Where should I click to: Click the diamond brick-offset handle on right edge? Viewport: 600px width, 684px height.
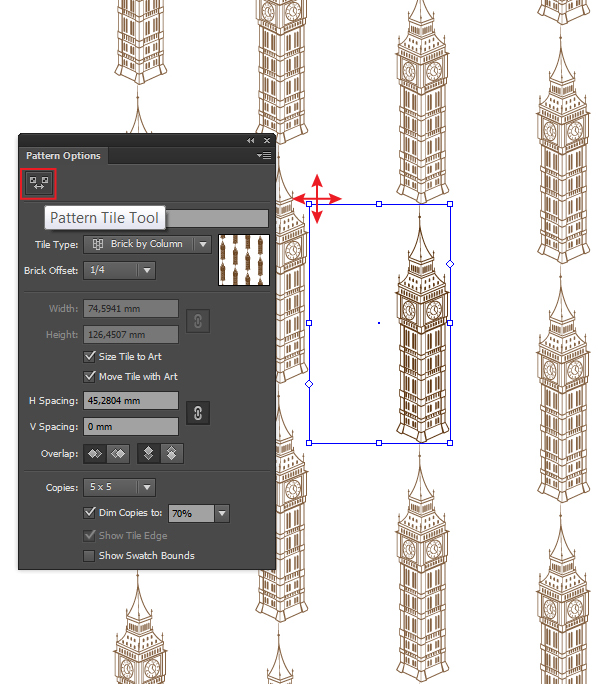click(x=450, y=264)
